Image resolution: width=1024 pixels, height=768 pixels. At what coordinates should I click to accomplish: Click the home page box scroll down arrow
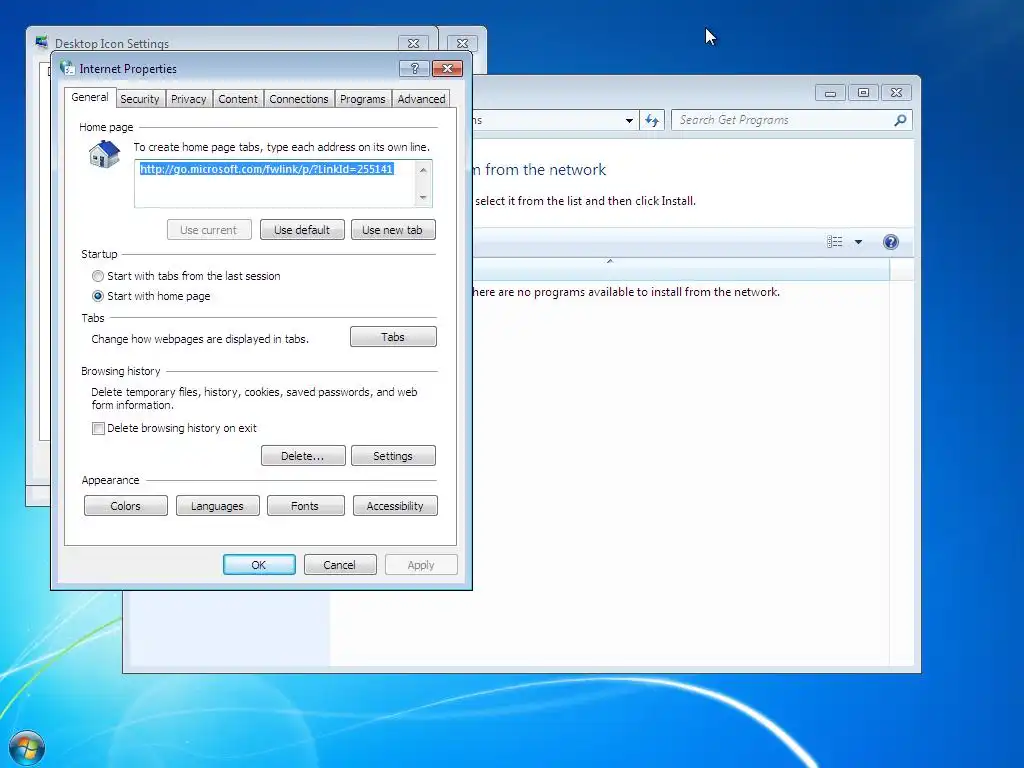point(423,197)
